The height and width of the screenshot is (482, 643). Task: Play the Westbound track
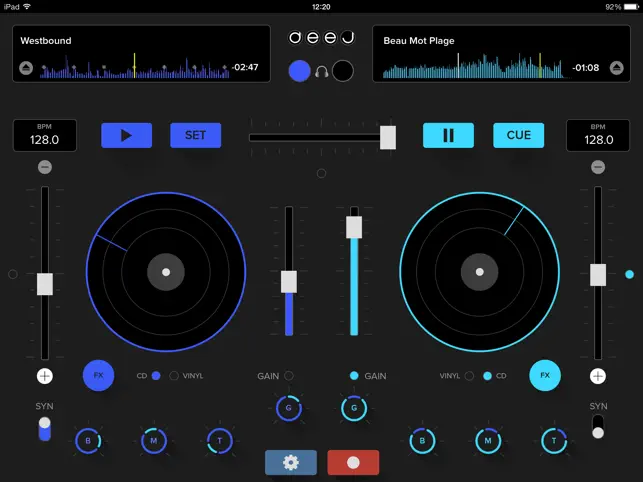coord(127,135)
